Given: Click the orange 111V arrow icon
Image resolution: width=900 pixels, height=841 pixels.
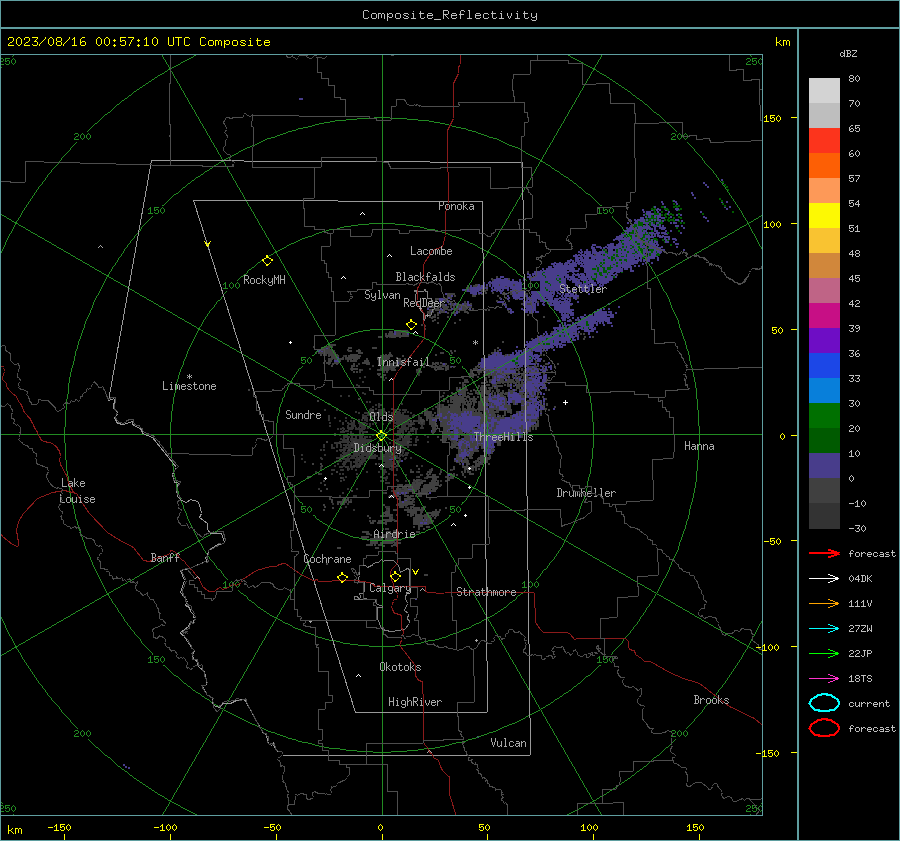Looking at the screenshot, I should click(x=824, y=603).
